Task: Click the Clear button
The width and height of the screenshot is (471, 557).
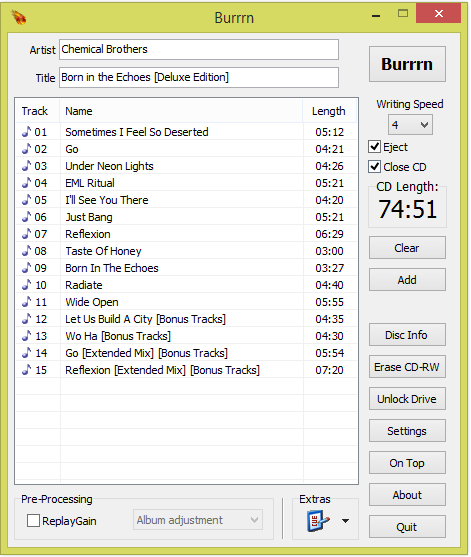Action: pyautogui.click(x=407, y=248)
